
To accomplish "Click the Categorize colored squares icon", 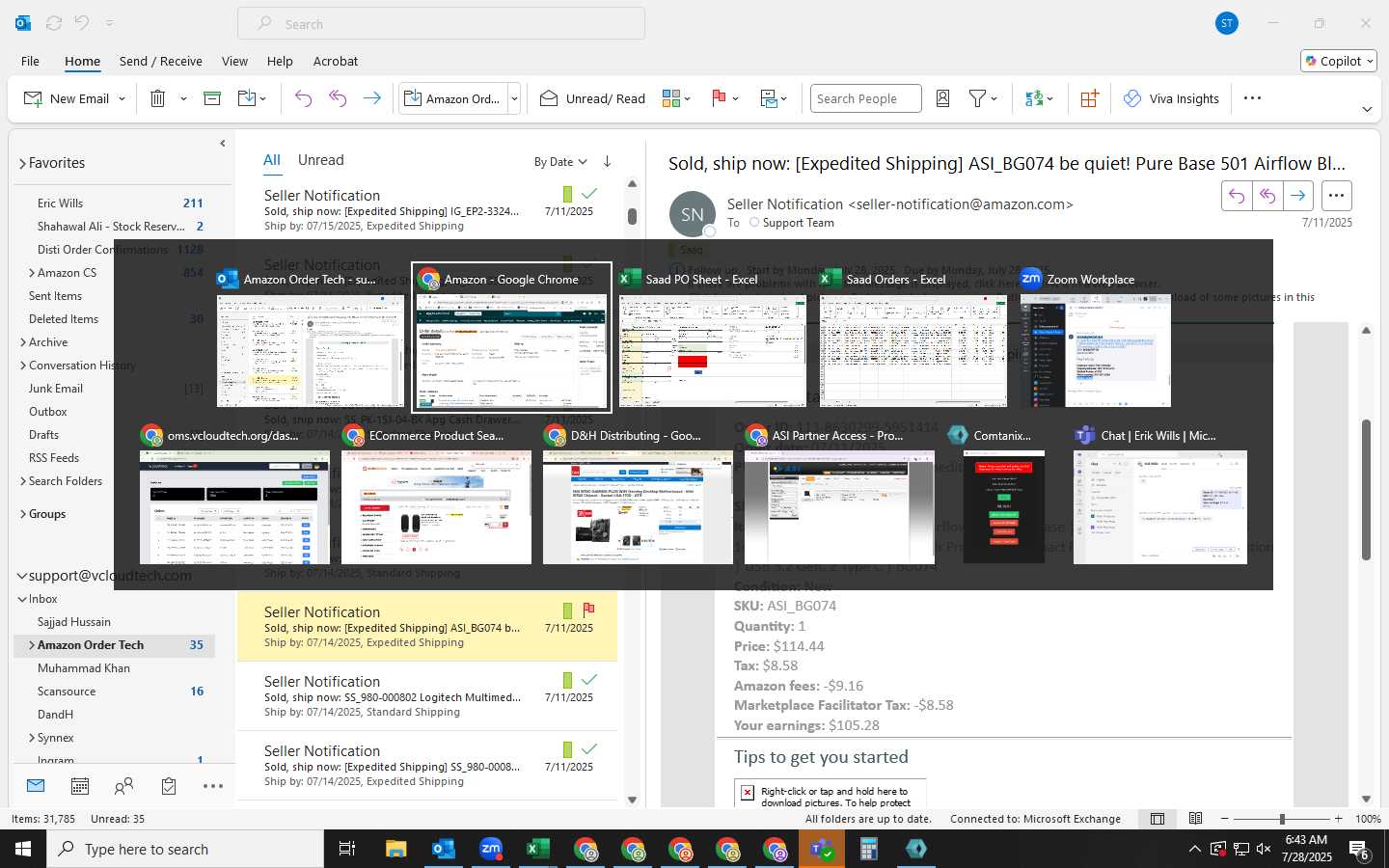I will tap(671, 98).
